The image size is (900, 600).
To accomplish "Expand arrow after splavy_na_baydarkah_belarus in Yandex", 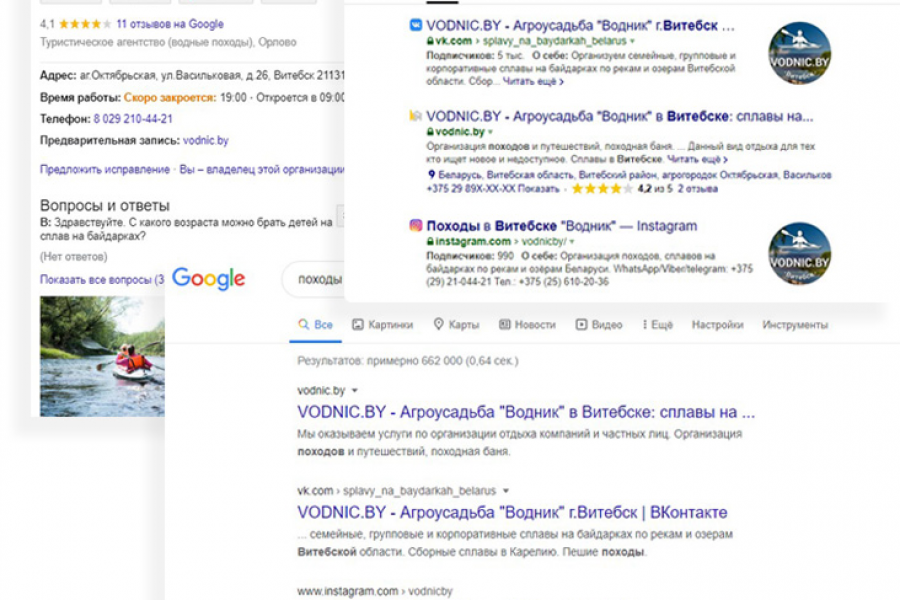I will (633, 41).
